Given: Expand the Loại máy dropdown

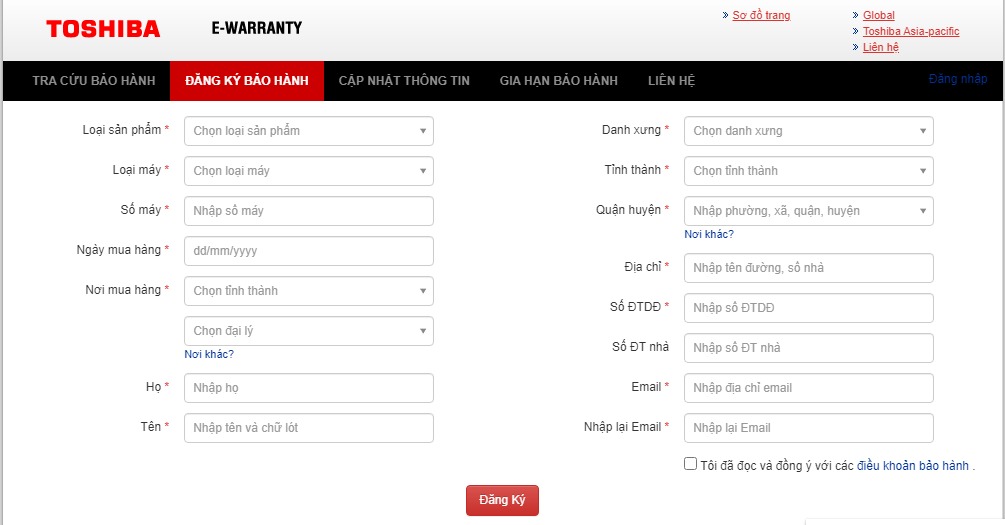Looking at the screenshot, I should click(x=308, y=171).
